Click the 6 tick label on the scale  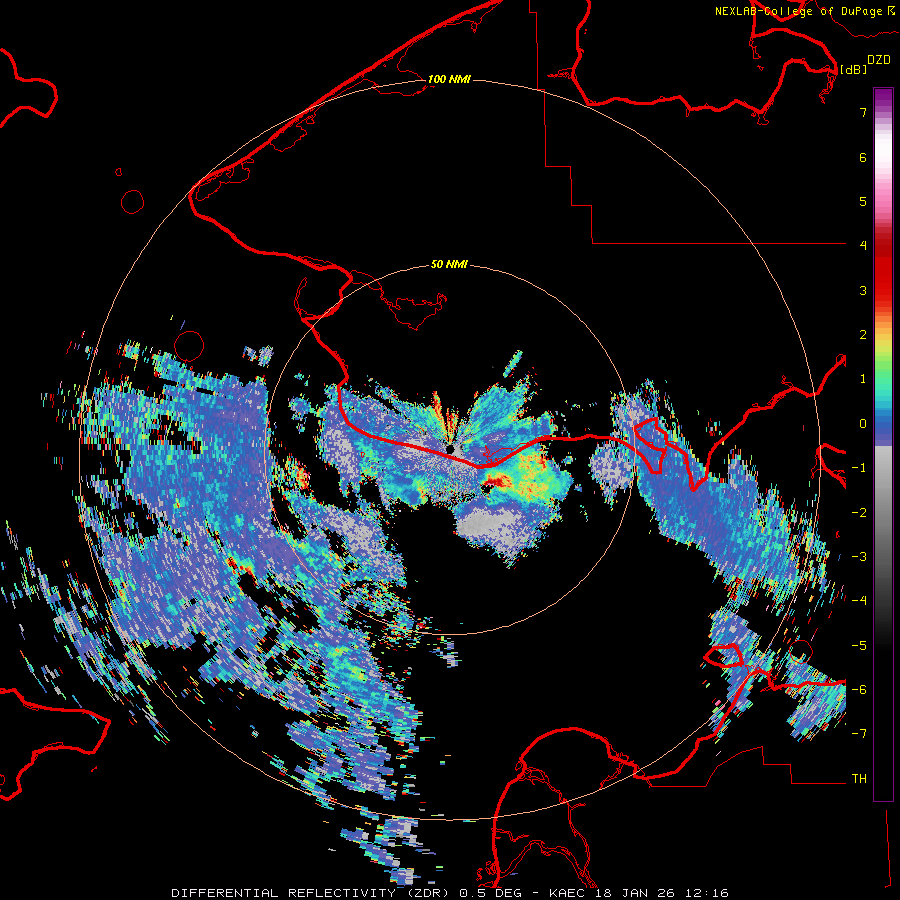[863, 157]
